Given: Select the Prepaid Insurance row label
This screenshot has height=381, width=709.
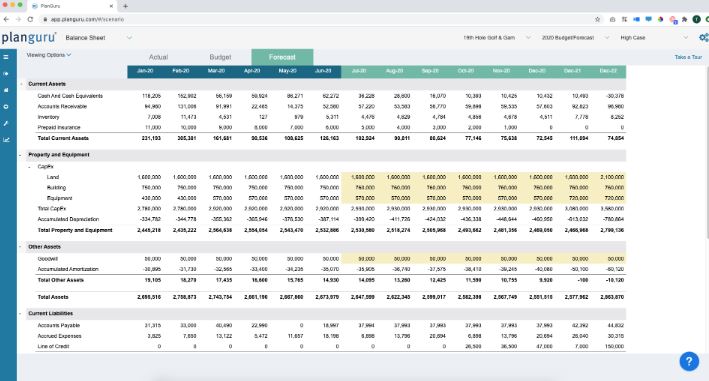Looking at the screenshot, I should point(59,127).
